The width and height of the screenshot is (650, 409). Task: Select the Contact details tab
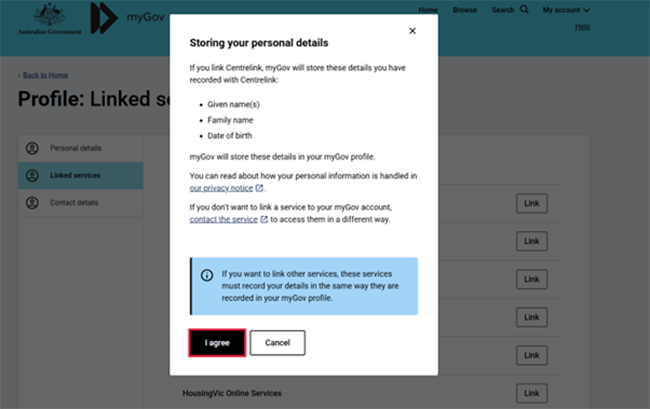pyautogui.click(x=74, y=202)
